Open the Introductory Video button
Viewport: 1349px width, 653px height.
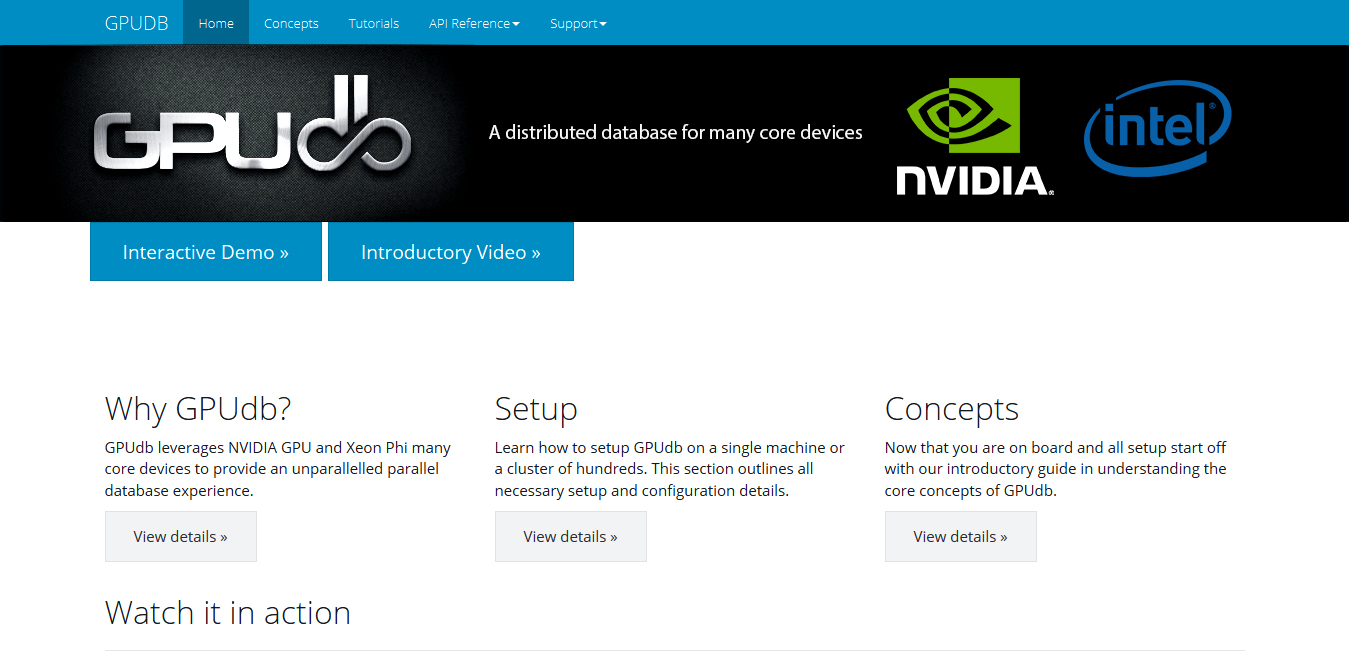point(451,252)
